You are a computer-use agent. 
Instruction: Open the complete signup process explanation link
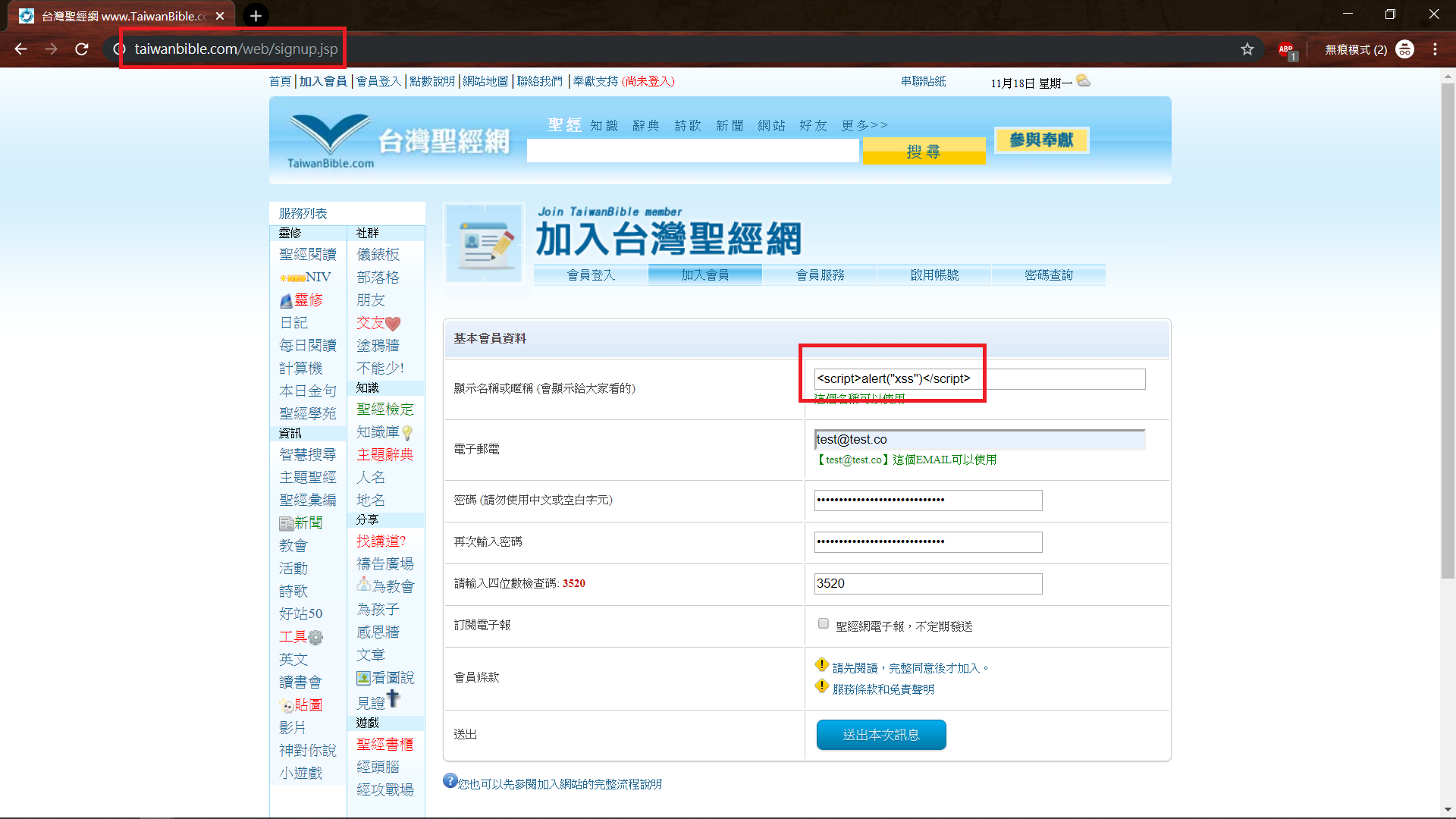560,784
